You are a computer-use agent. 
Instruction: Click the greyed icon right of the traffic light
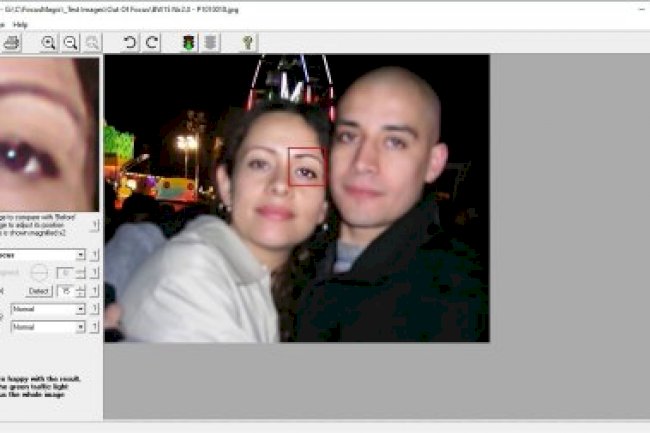210,42
